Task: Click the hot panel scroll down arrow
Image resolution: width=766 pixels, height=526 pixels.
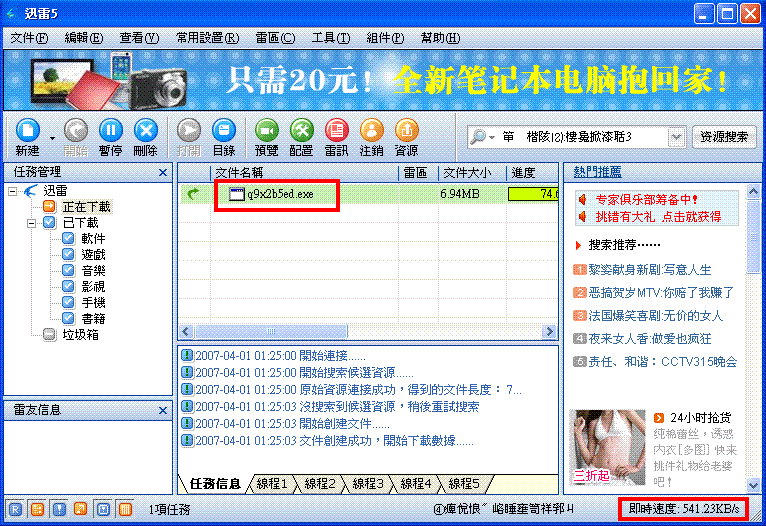Action: tap(753, 485)
